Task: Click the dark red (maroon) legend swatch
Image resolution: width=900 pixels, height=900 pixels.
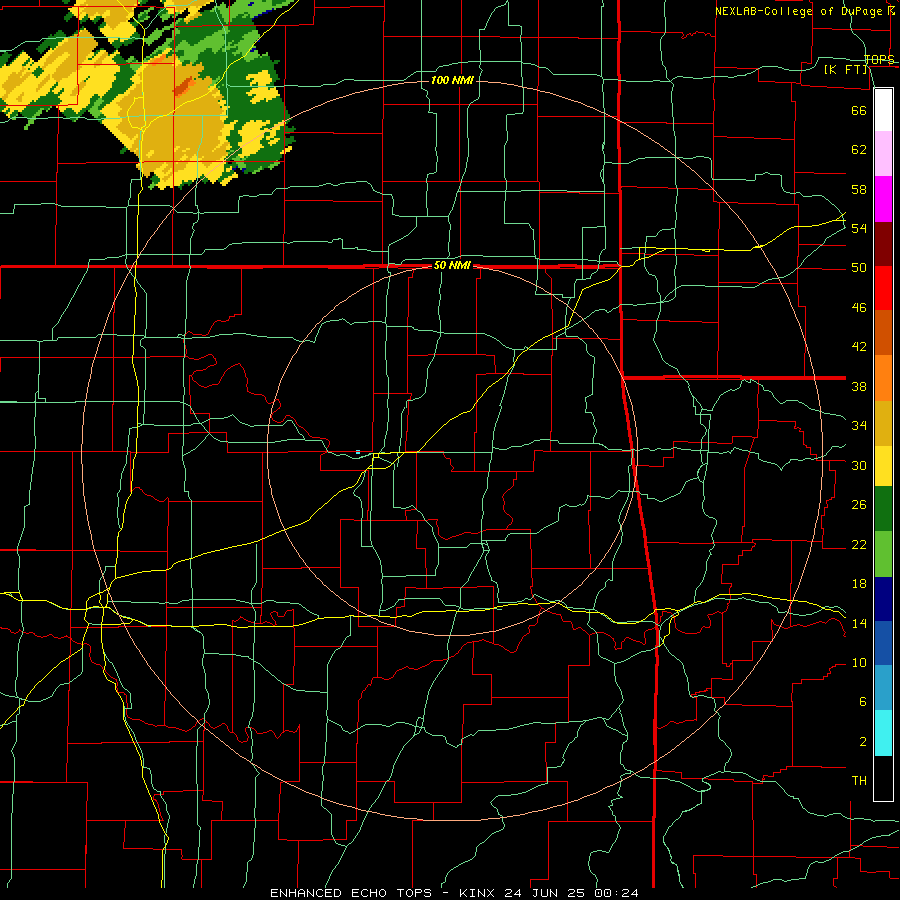Action: [x=883, y=244]
